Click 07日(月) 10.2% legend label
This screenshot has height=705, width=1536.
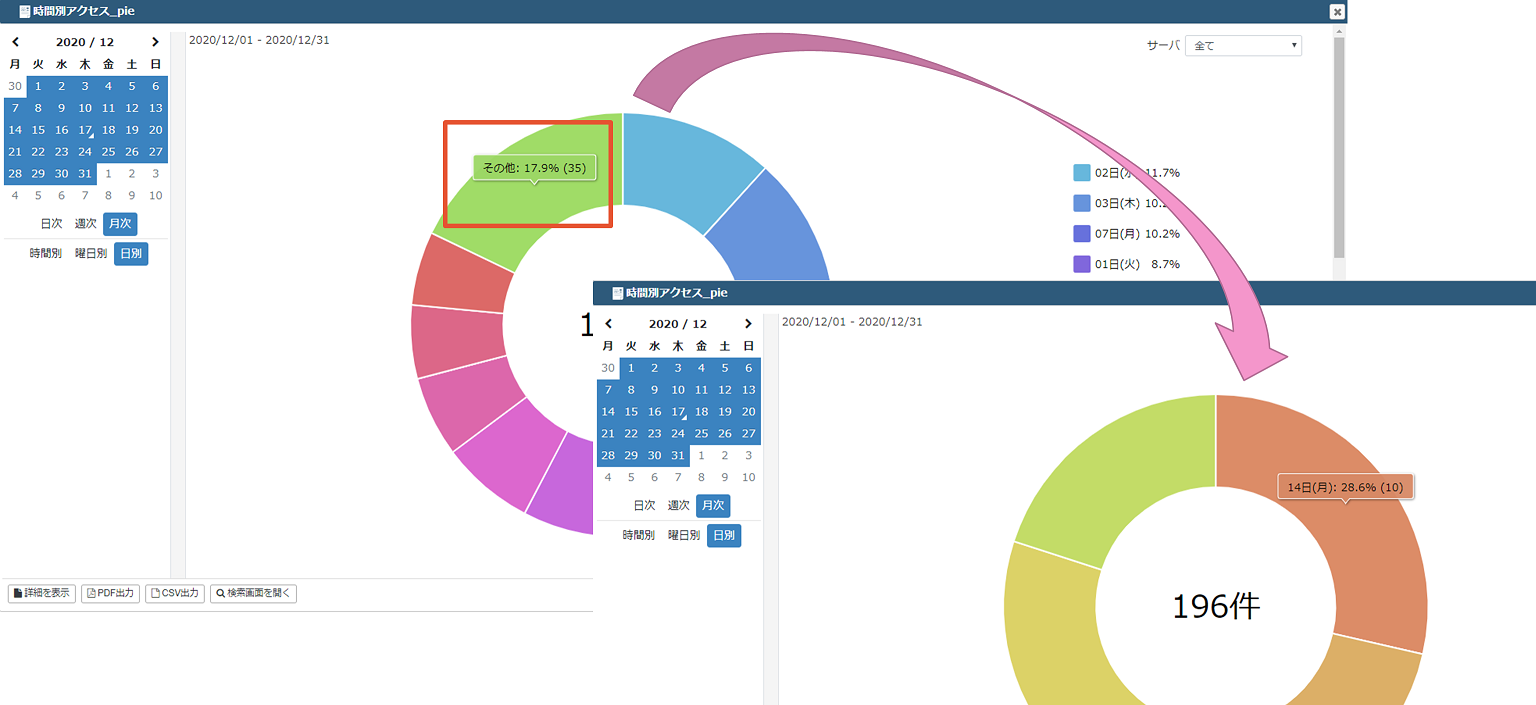pyautogui.click(x=1137, y=234)
